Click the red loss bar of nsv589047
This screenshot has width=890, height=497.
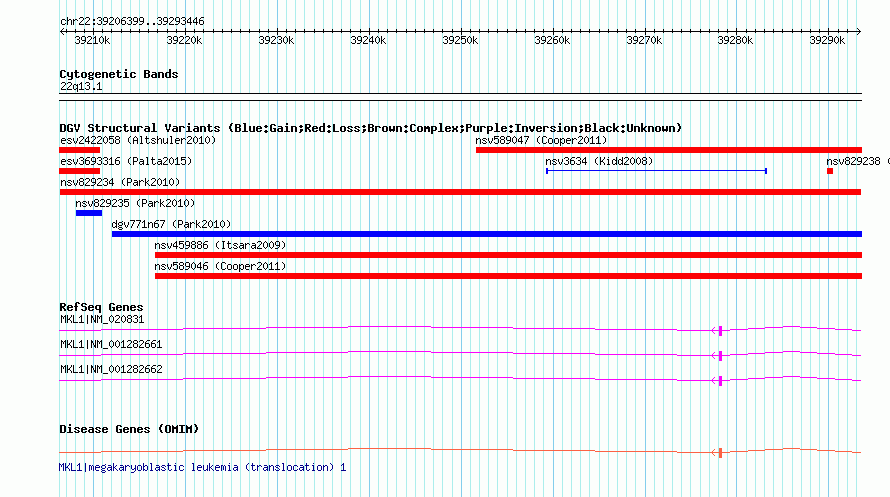coord(669,150)
